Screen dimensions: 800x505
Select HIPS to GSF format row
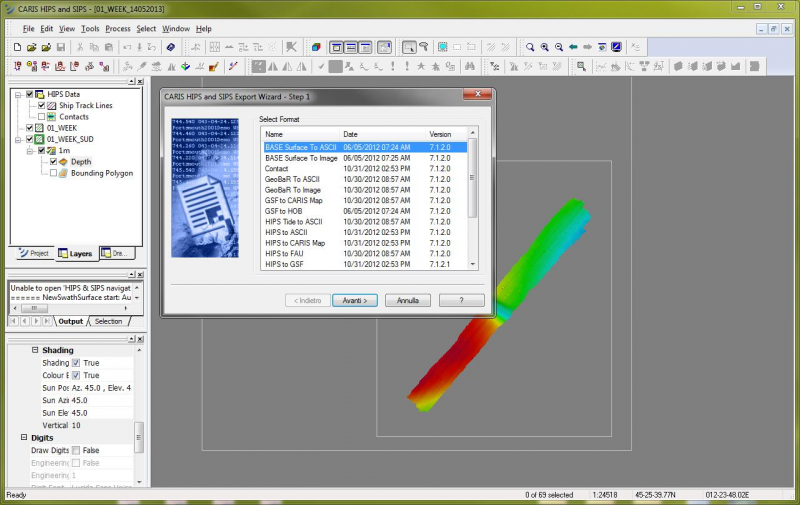point(364,264)
